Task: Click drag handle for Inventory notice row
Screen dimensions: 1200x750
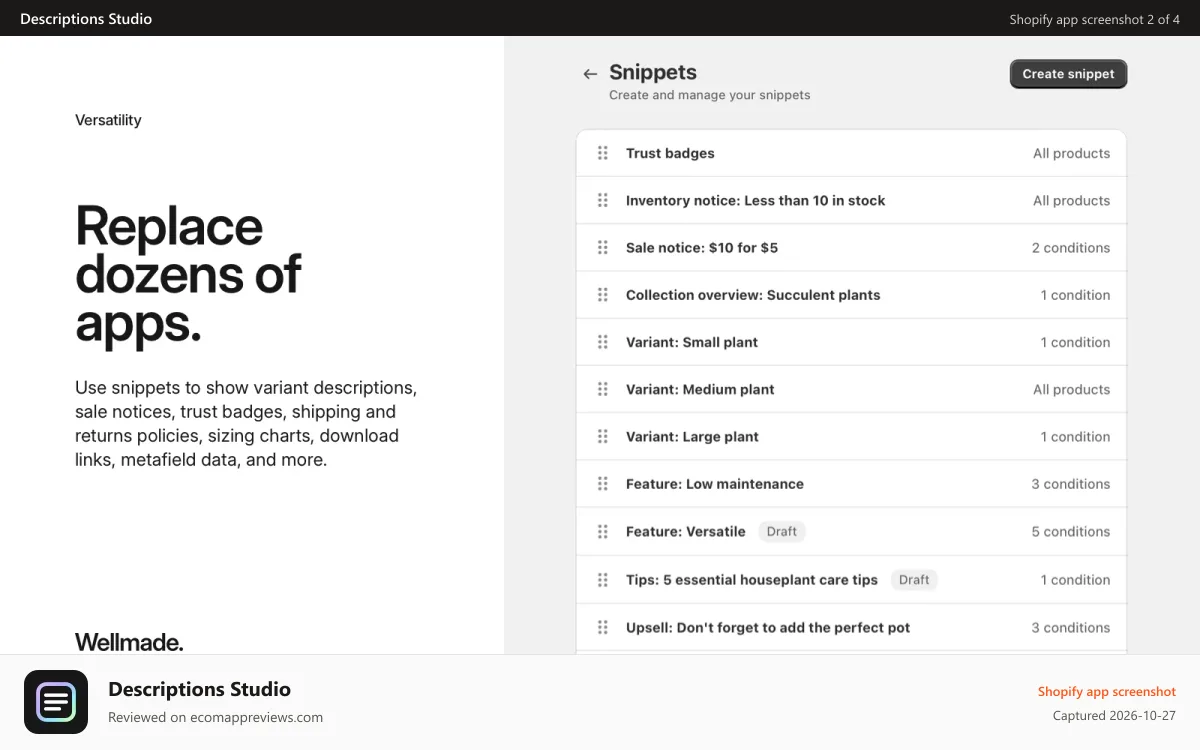Action: [x=603, y=200]
